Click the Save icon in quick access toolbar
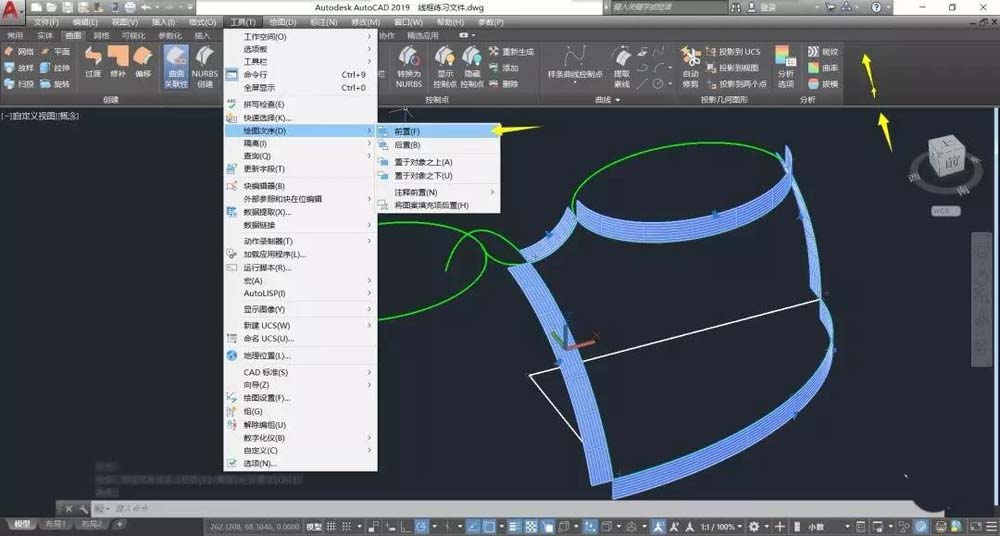 coord(67,7)
